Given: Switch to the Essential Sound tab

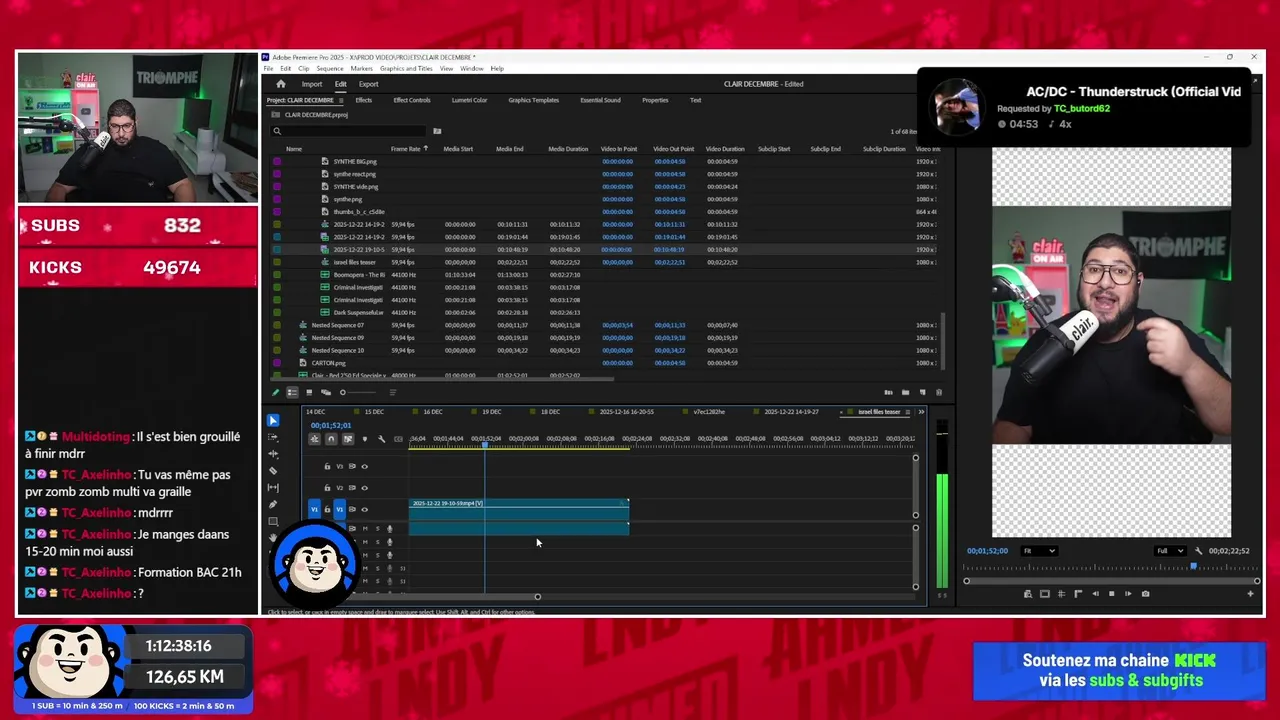Looking at the screenshot, I should [600, 100].
